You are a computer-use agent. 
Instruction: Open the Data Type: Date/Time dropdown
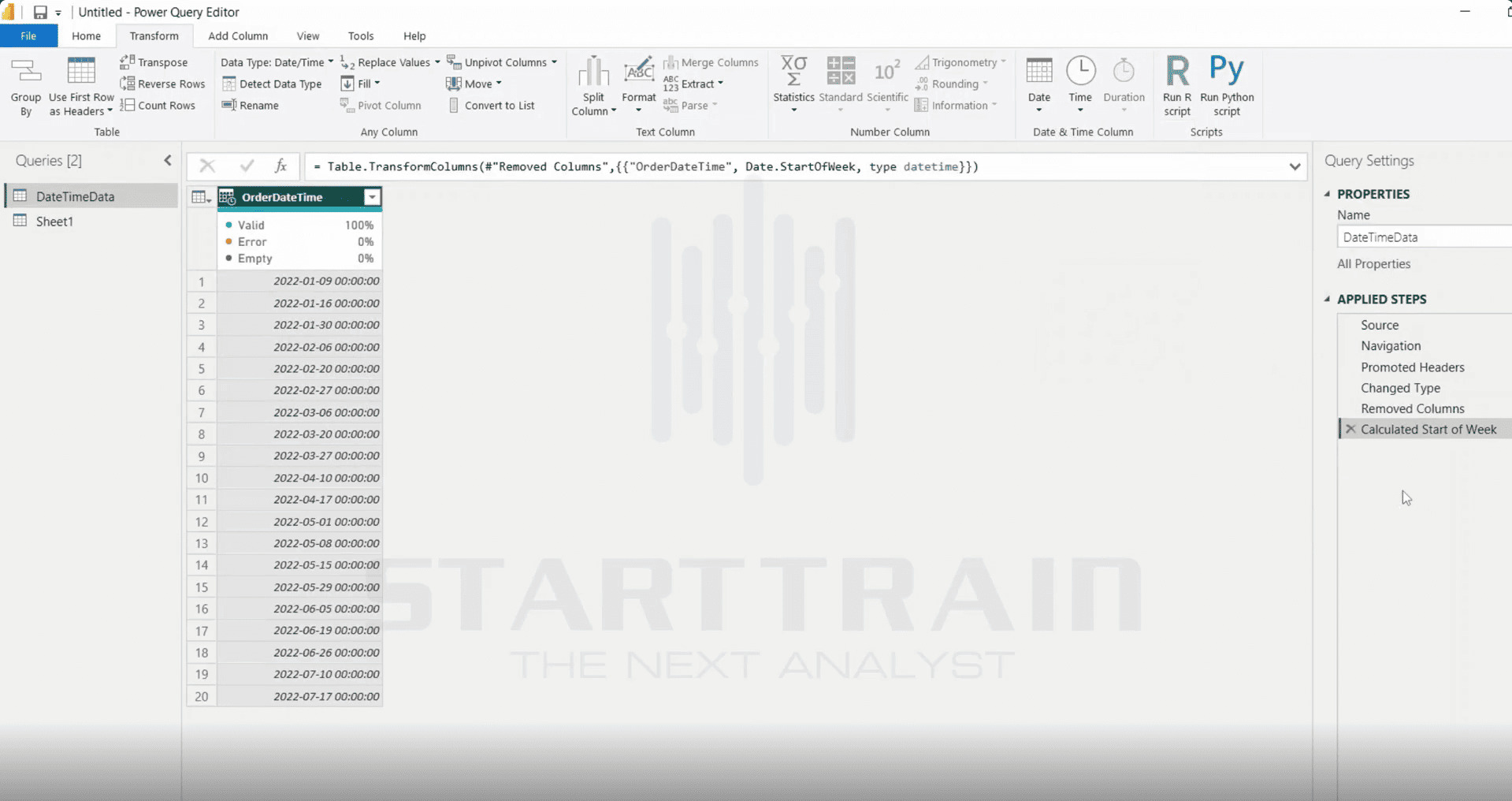(277, 62)
